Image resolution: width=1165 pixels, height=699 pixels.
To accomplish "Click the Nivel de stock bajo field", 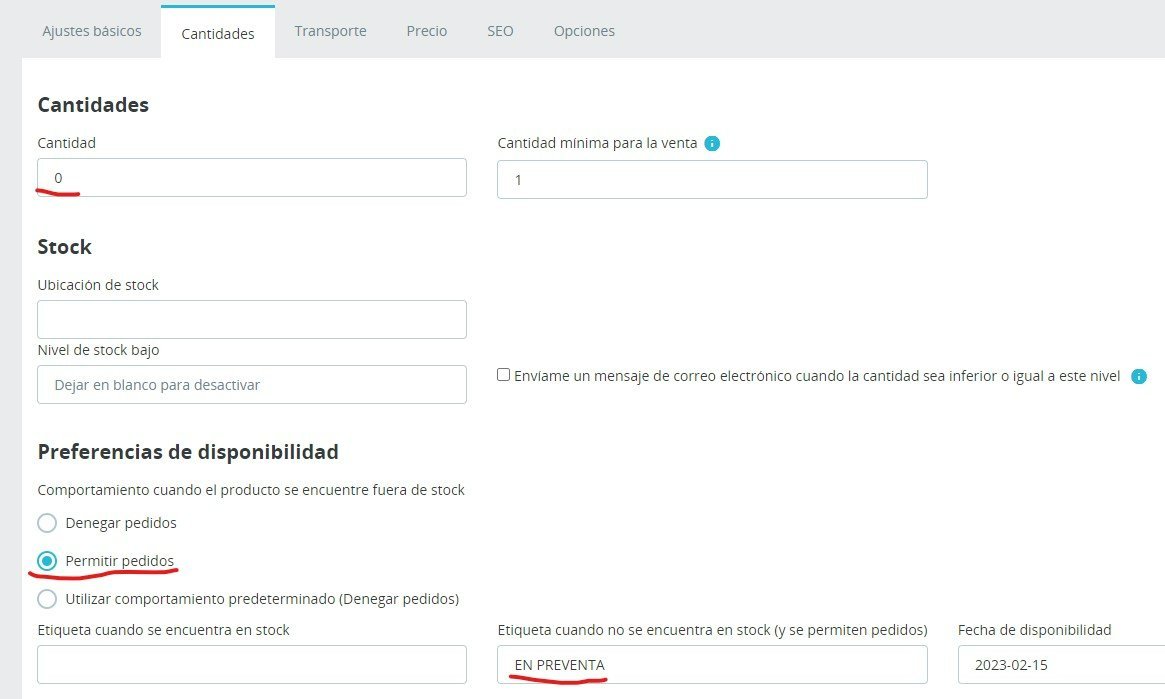I will click(x=252, y=385).
